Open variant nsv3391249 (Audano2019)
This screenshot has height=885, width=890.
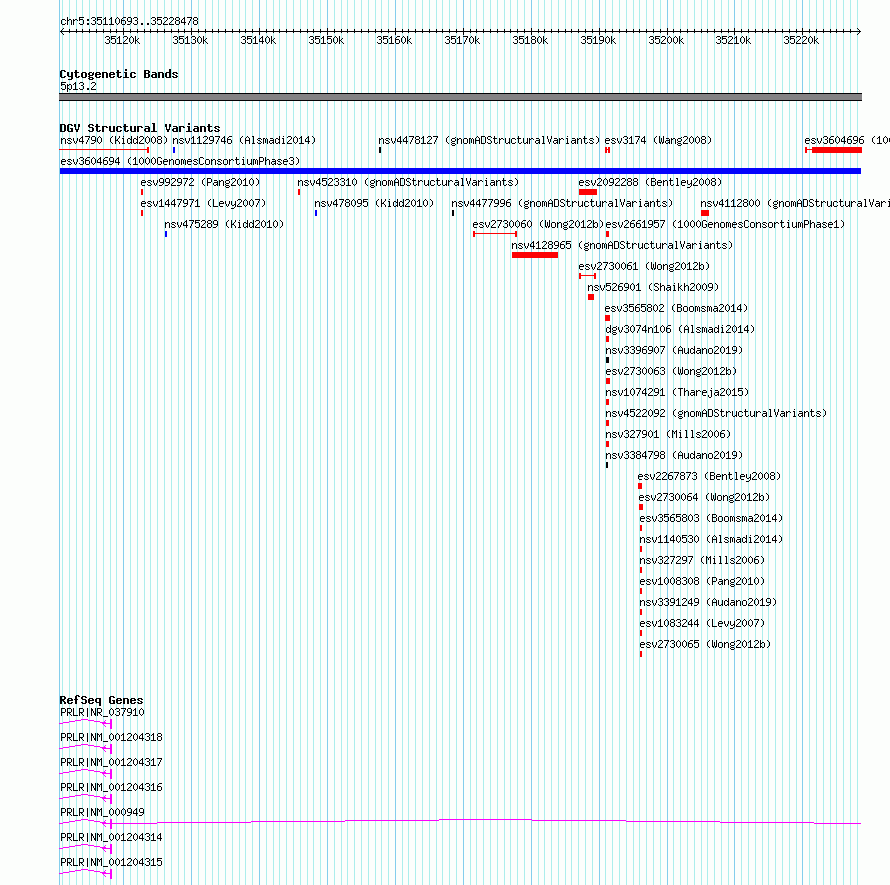[x=708, y=602]
